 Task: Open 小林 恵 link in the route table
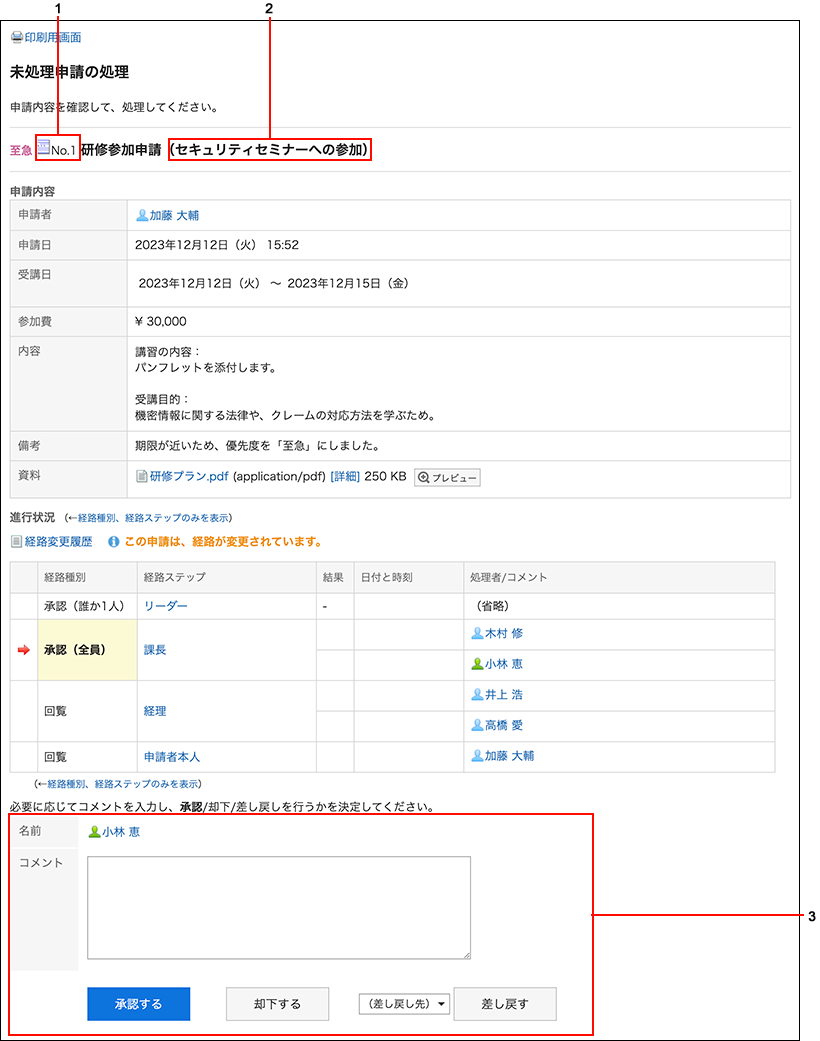tap(503, 664)
